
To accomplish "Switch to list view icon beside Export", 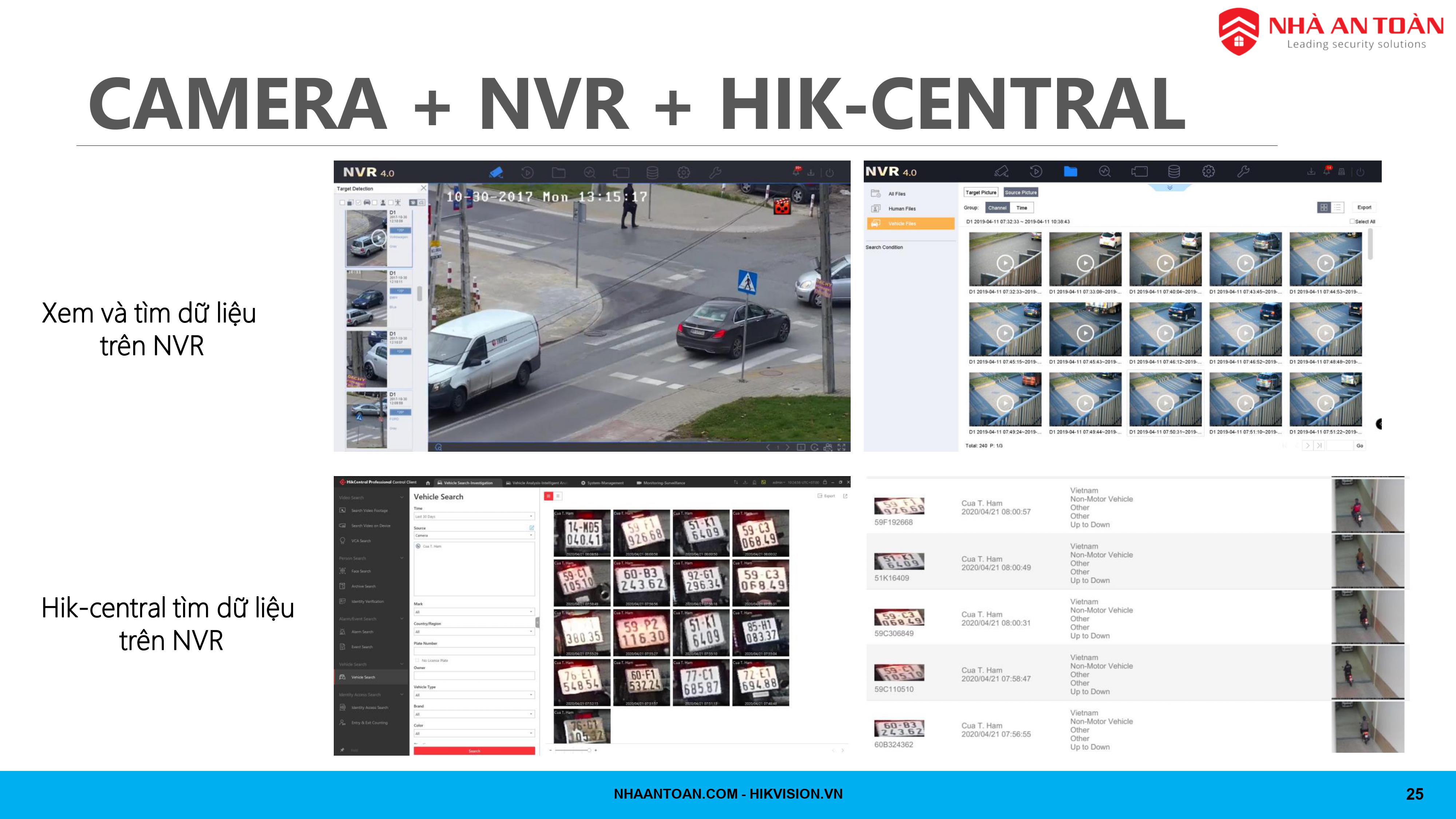I will [1337, 207].
